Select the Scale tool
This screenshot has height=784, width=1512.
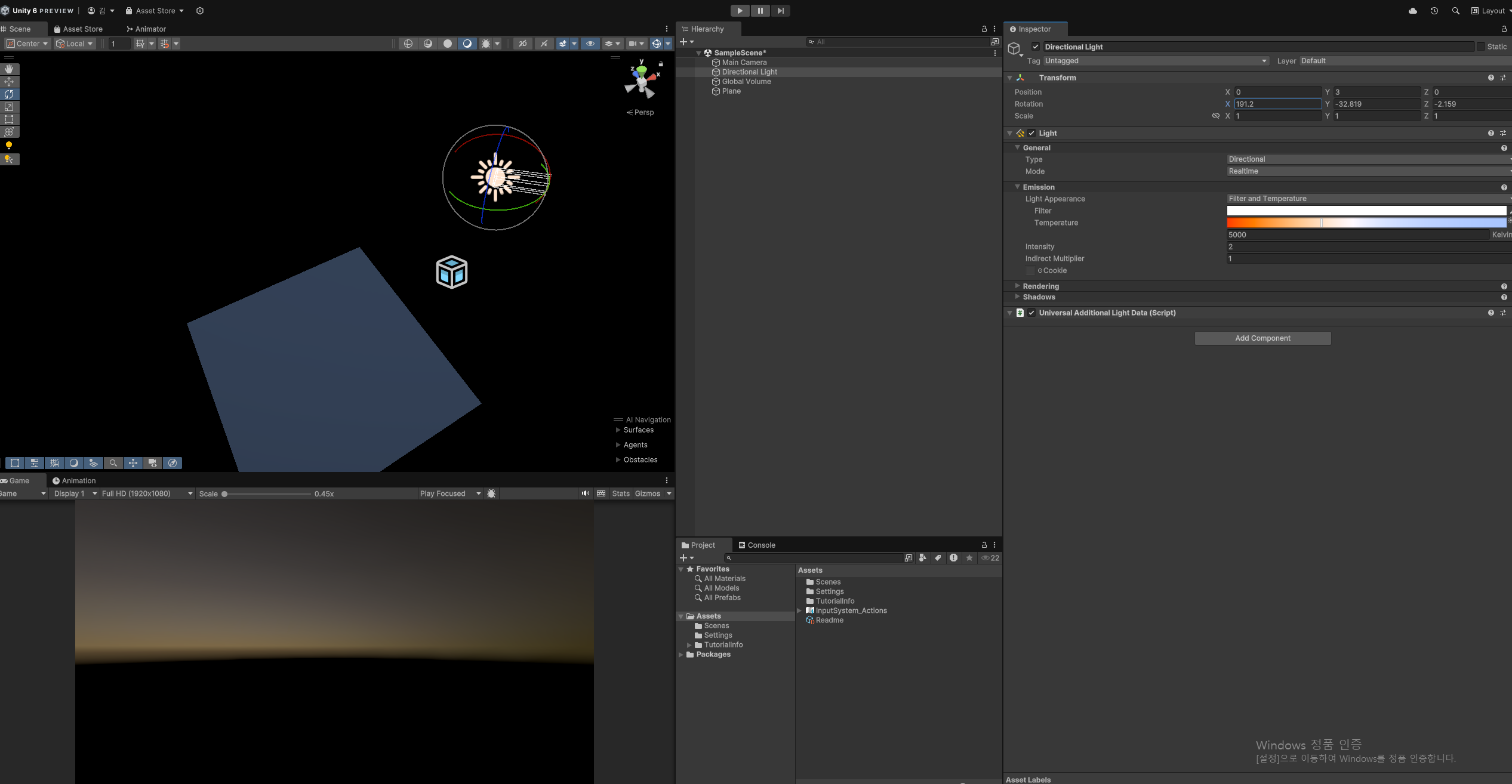(9, 107)
